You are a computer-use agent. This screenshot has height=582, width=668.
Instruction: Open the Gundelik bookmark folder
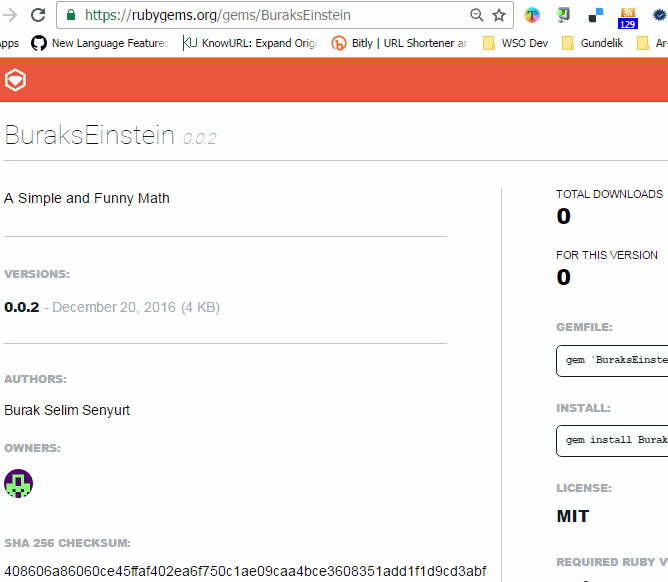coord(593,43)
